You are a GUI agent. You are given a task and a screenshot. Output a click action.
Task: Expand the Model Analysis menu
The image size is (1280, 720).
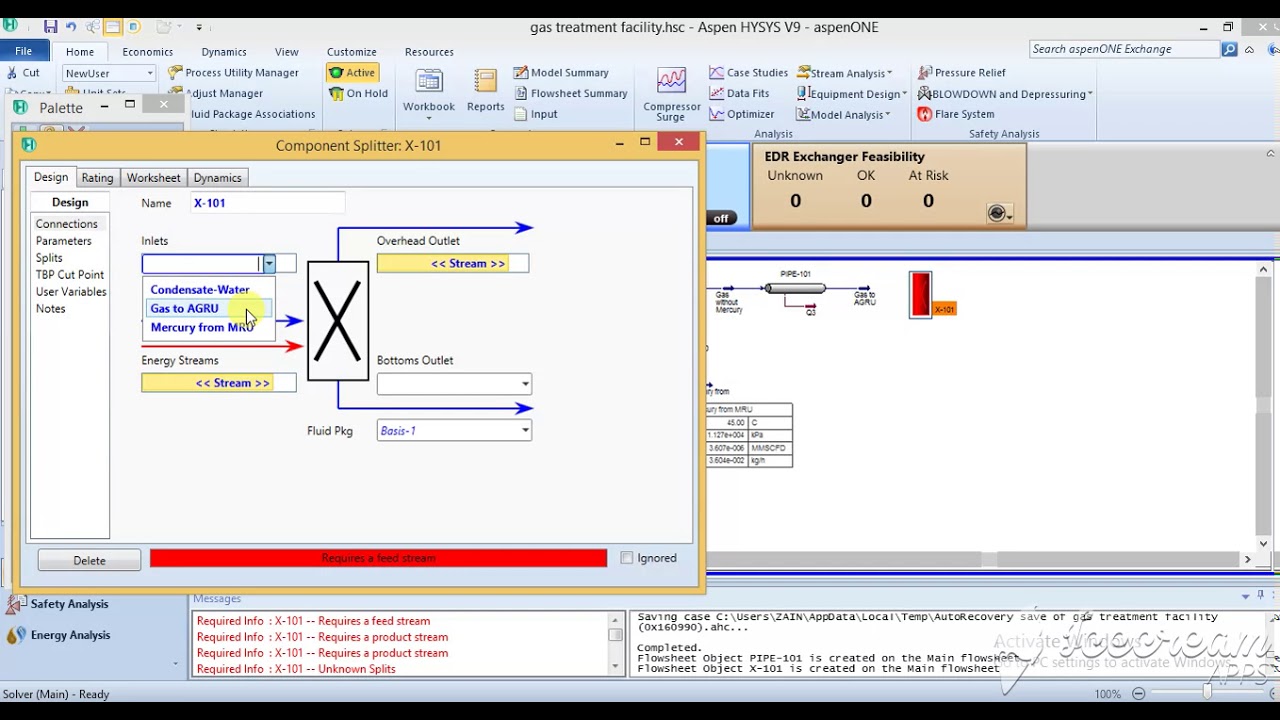coord(843,115)
